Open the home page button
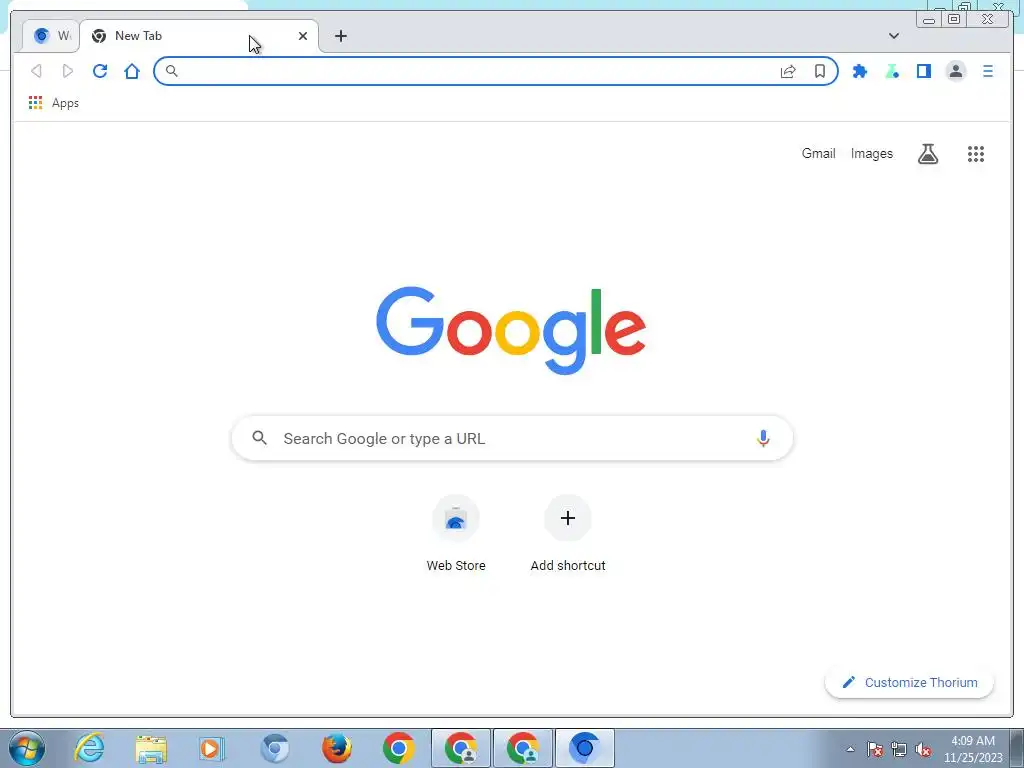The height and width of the screenshot is (768, 1024). click(x=132, y=71)
